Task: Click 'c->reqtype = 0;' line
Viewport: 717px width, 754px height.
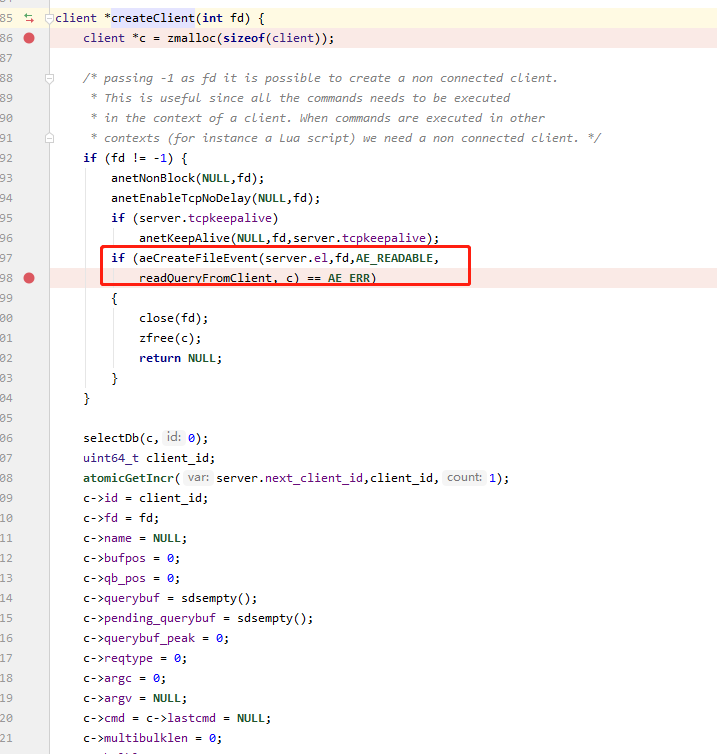Action: (x=135, y=659)
